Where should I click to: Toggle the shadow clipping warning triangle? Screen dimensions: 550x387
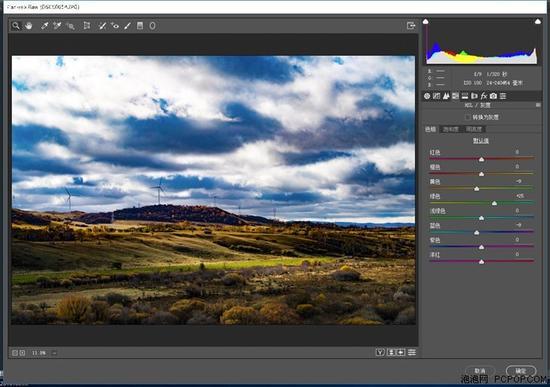425,22
